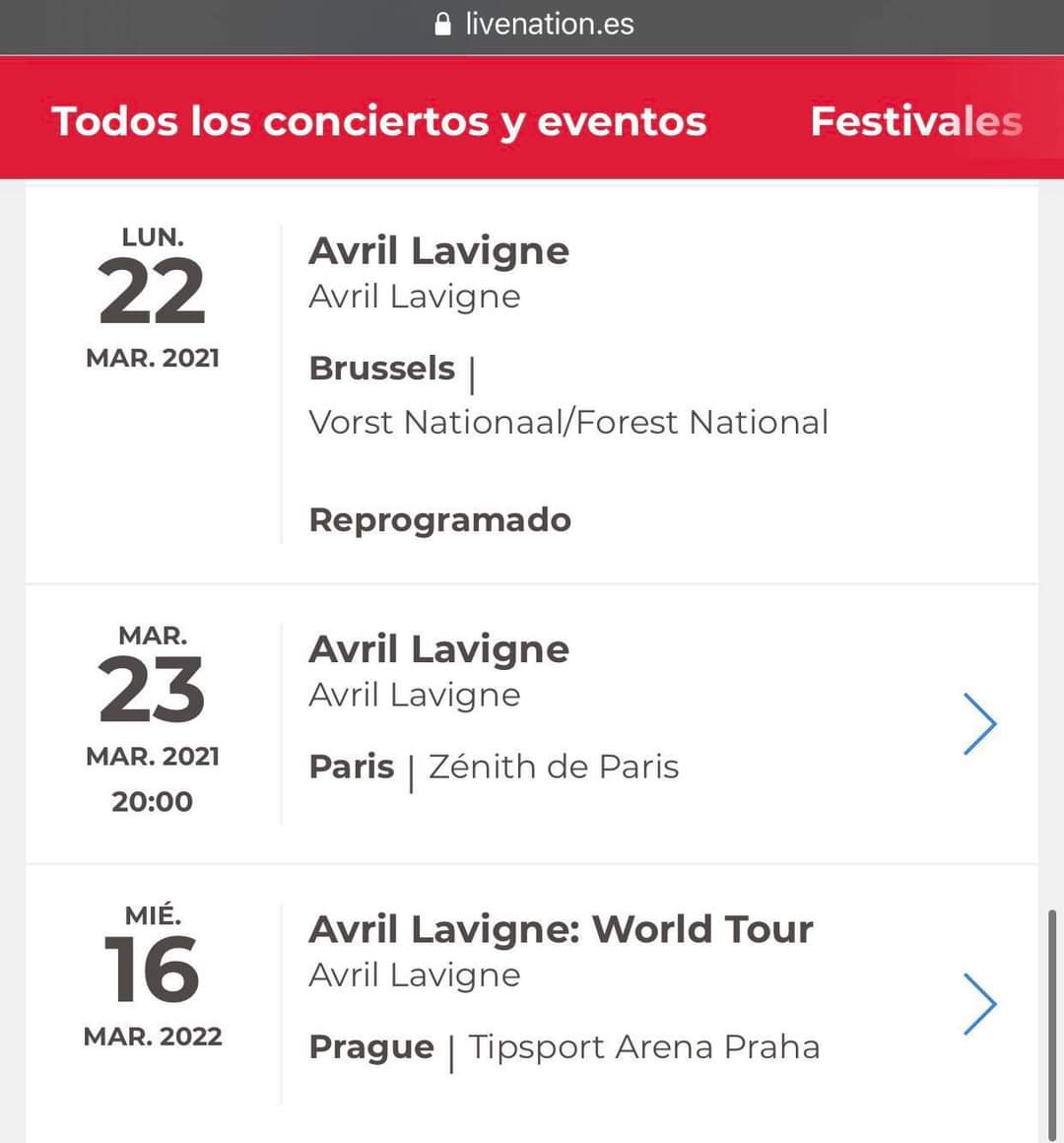This screenshot has height=1143, width=1064.
Task: Click the Reprogramado status label
Action: [x=440, y=520]
